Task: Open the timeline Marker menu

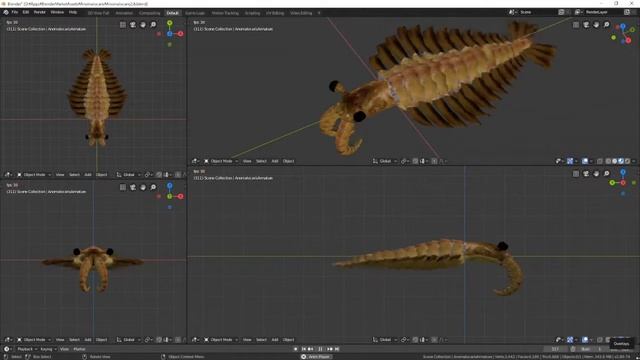Action: point(79,349)
